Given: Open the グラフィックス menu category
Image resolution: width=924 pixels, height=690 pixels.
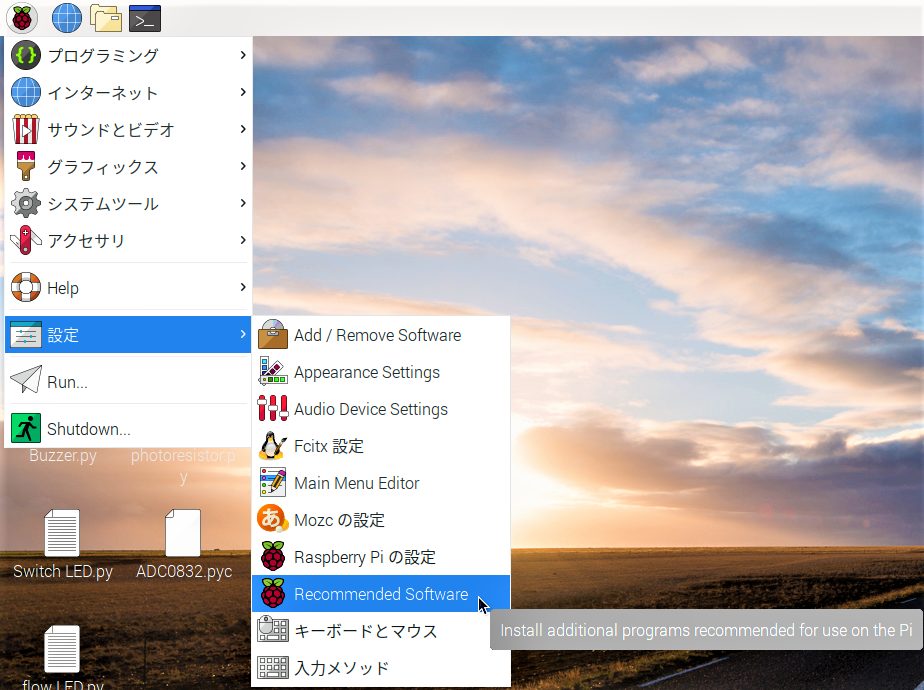Looking at the screenshot, I should 128,166.
